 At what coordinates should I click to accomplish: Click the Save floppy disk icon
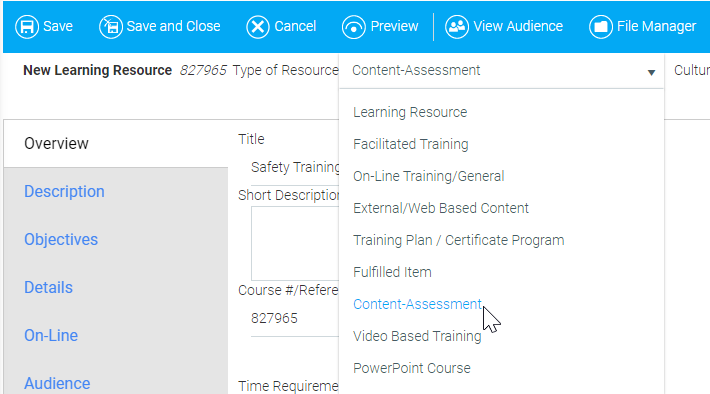pos(27,27)
